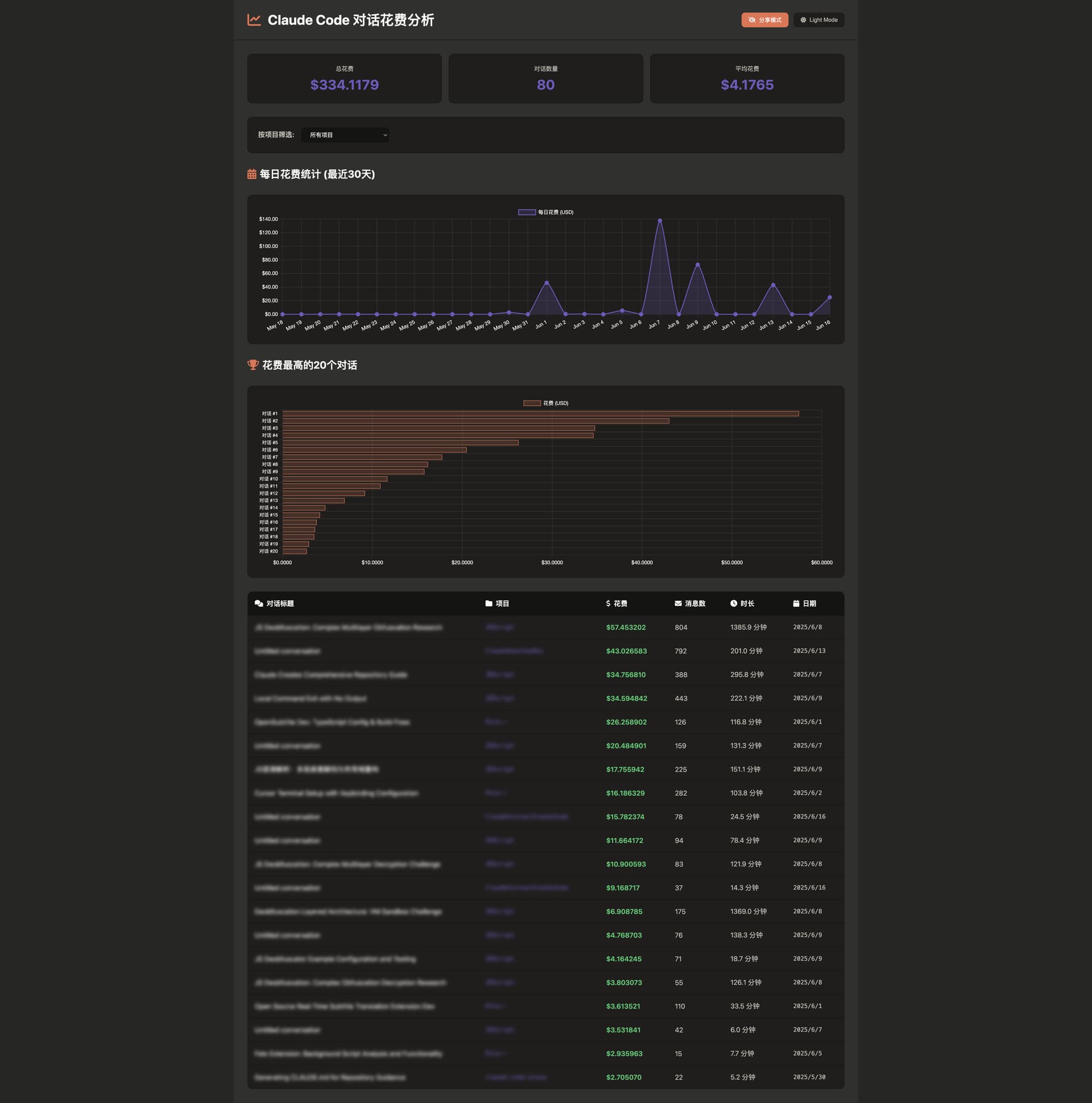Viewport: 1092px width, 1103px height.
Task: Click the $9.168717 cost cell
Action: 623,888
